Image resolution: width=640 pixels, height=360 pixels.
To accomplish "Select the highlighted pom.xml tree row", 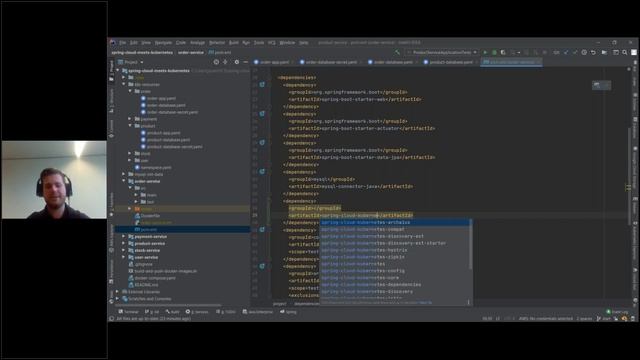I will (x=182, y=229).
